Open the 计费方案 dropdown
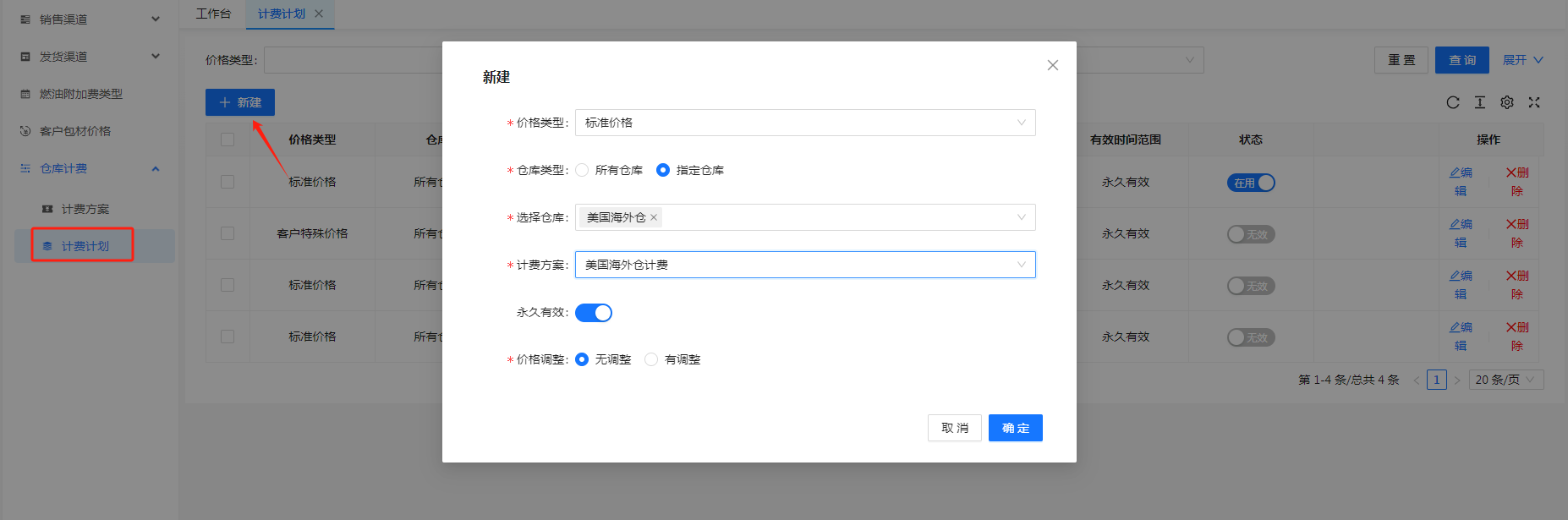The height and width of the screenshot is (520, 1568). click(804, 265)
